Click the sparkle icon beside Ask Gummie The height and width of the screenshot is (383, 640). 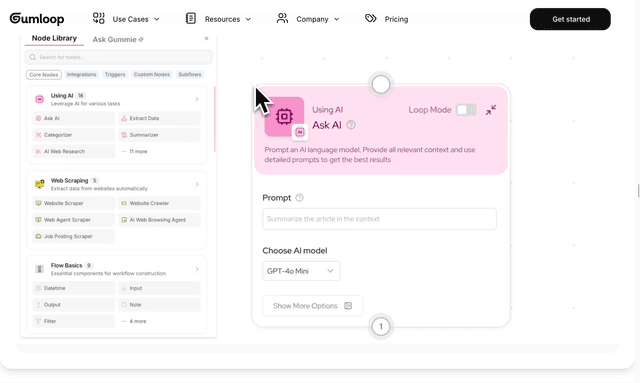141,40
